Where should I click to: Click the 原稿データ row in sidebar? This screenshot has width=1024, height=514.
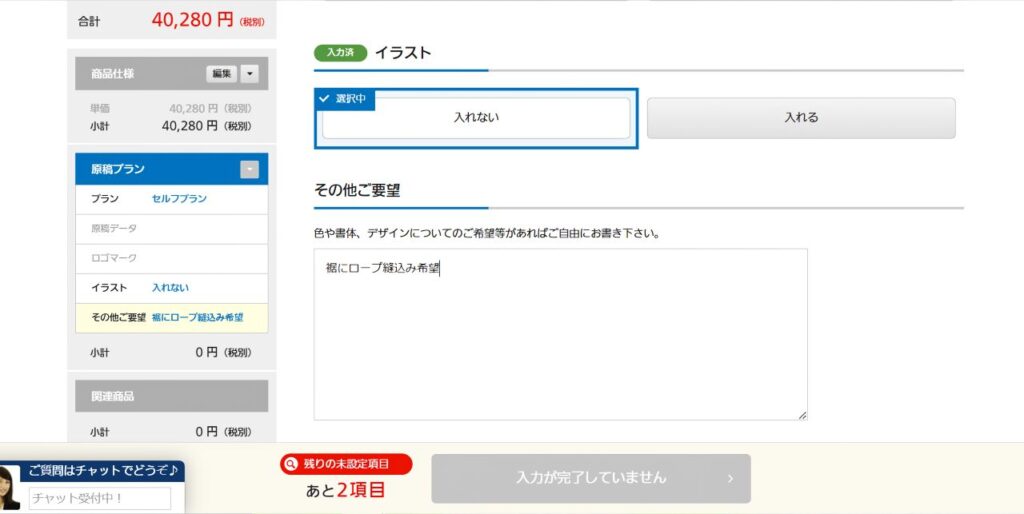(172, 229)
